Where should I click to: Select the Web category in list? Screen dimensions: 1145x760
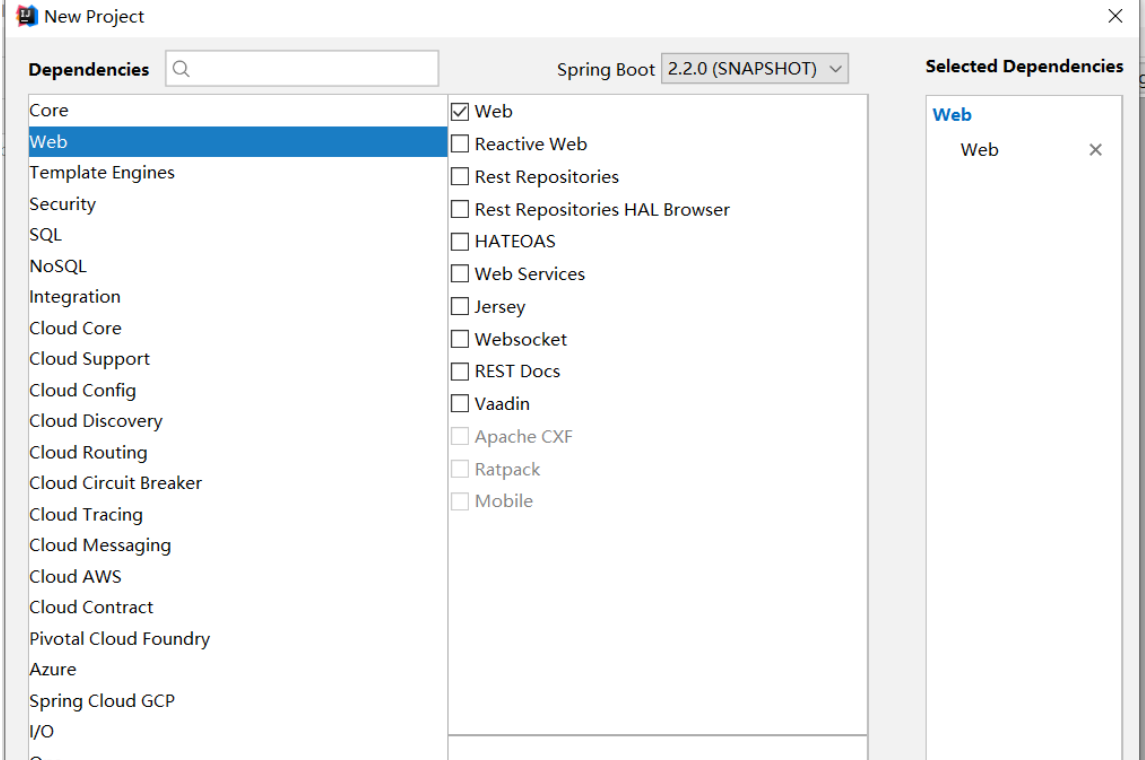(x=238, y=142)
